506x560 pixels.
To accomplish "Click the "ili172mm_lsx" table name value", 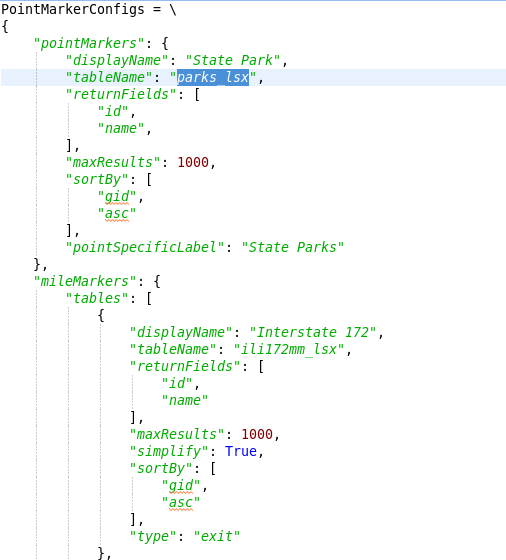I will click(x=289, y=349).
